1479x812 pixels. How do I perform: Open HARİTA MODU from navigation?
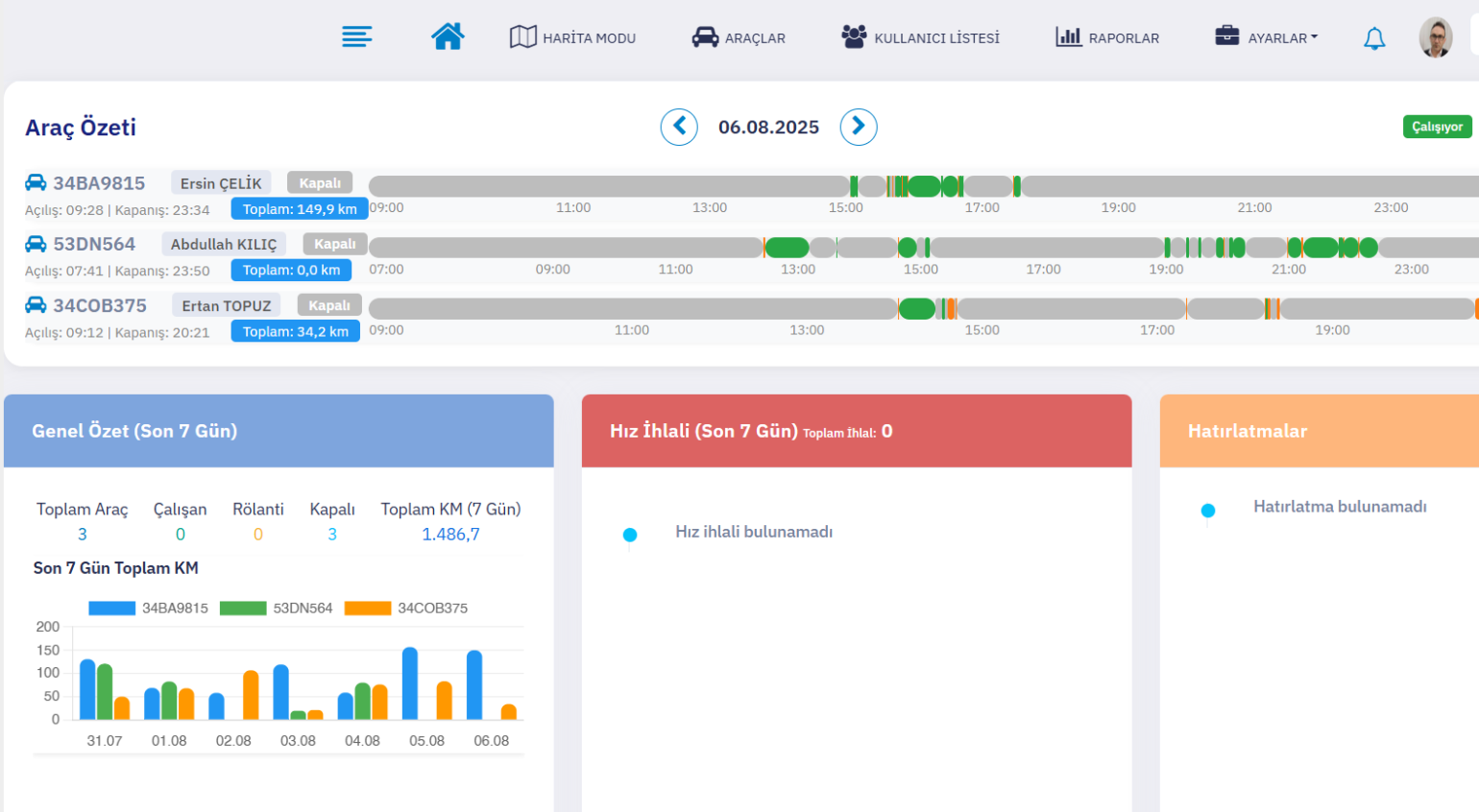tap(572, 37)
